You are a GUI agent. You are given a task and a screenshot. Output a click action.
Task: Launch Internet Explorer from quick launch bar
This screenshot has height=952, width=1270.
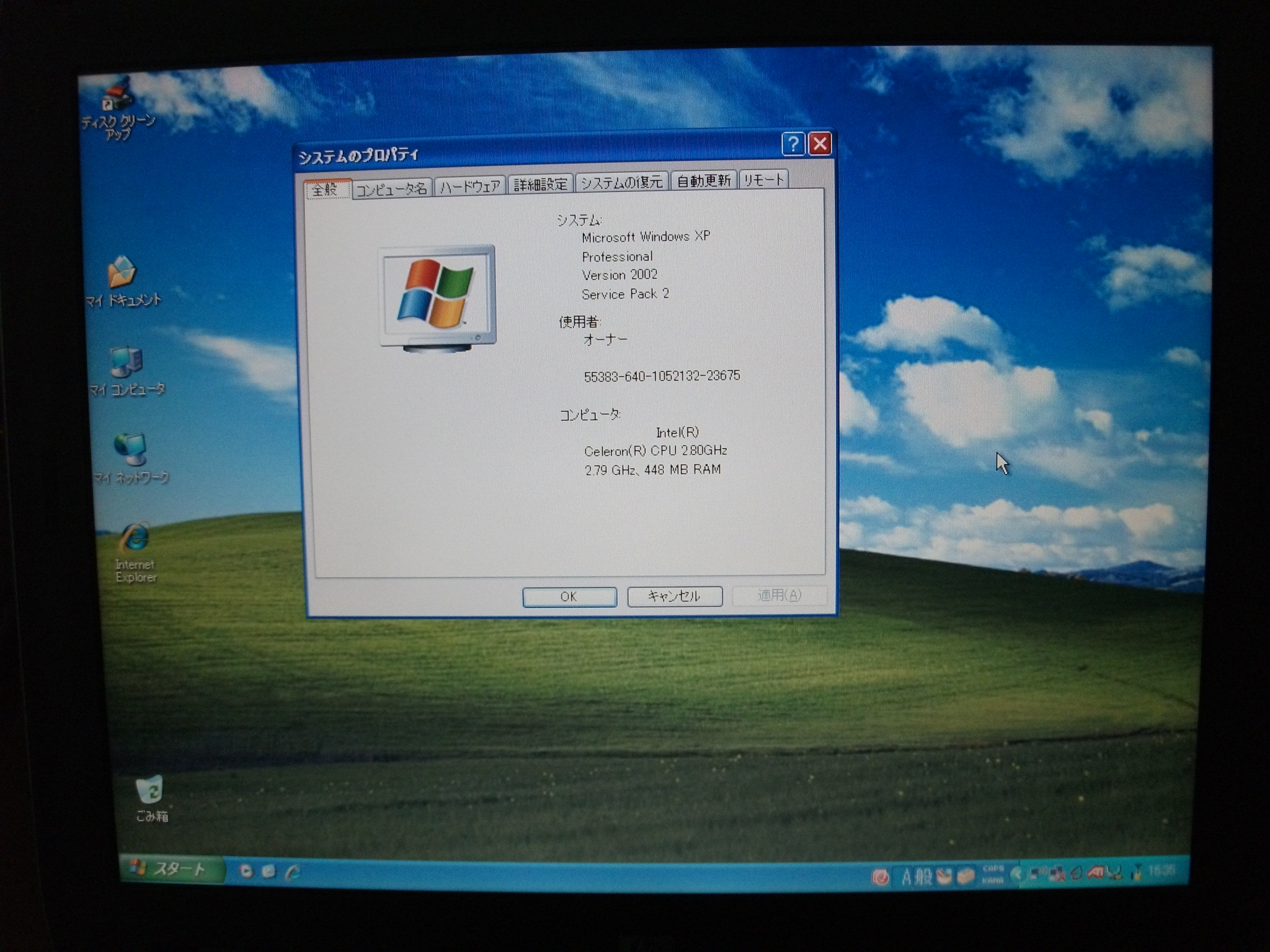tap(293, 872)
